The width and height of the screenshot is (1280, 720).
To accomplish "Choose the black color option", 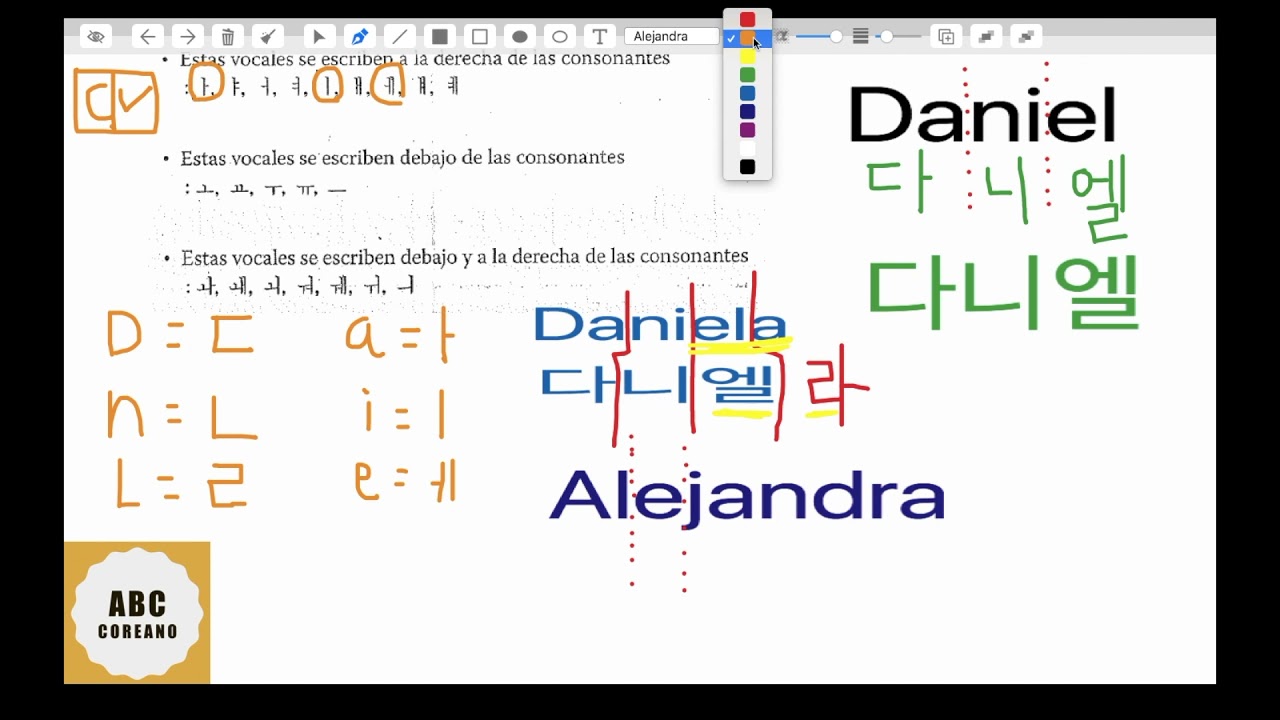I will point(747,167).
